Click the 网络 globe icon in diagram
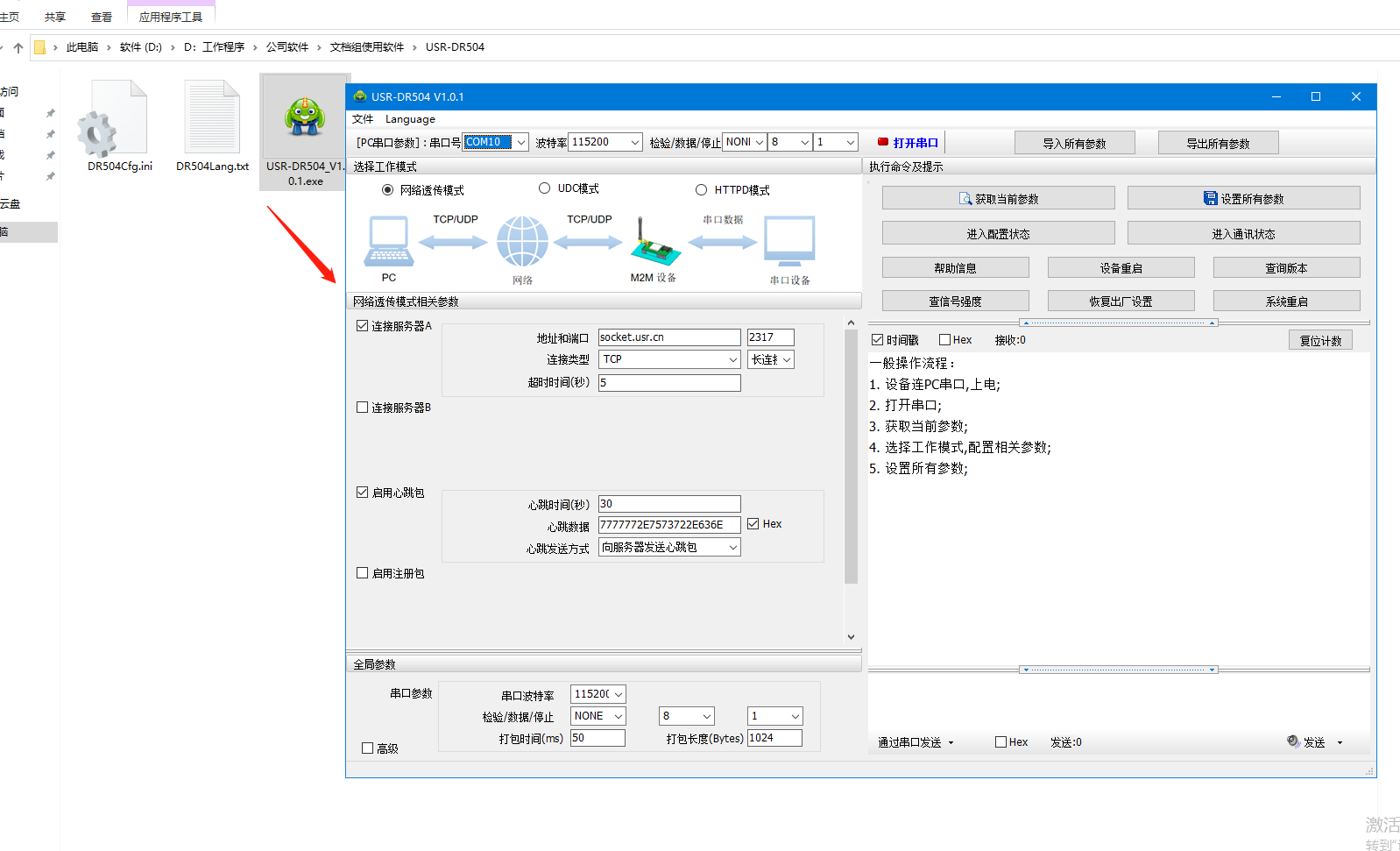The width and height of the screenshot is (1400, 851). [522, 242]
